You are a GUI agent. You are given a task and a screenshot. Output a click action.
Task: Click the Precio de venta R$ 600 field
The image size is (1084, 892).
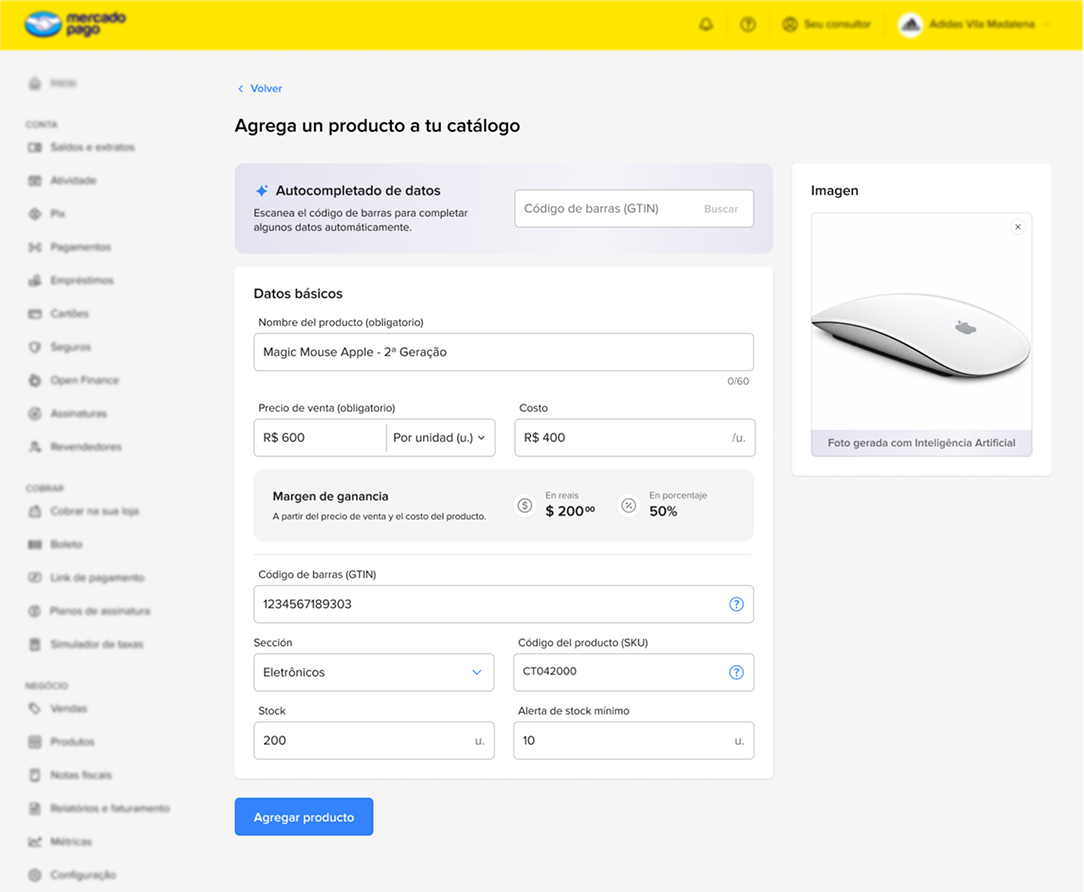coord(319,438)
